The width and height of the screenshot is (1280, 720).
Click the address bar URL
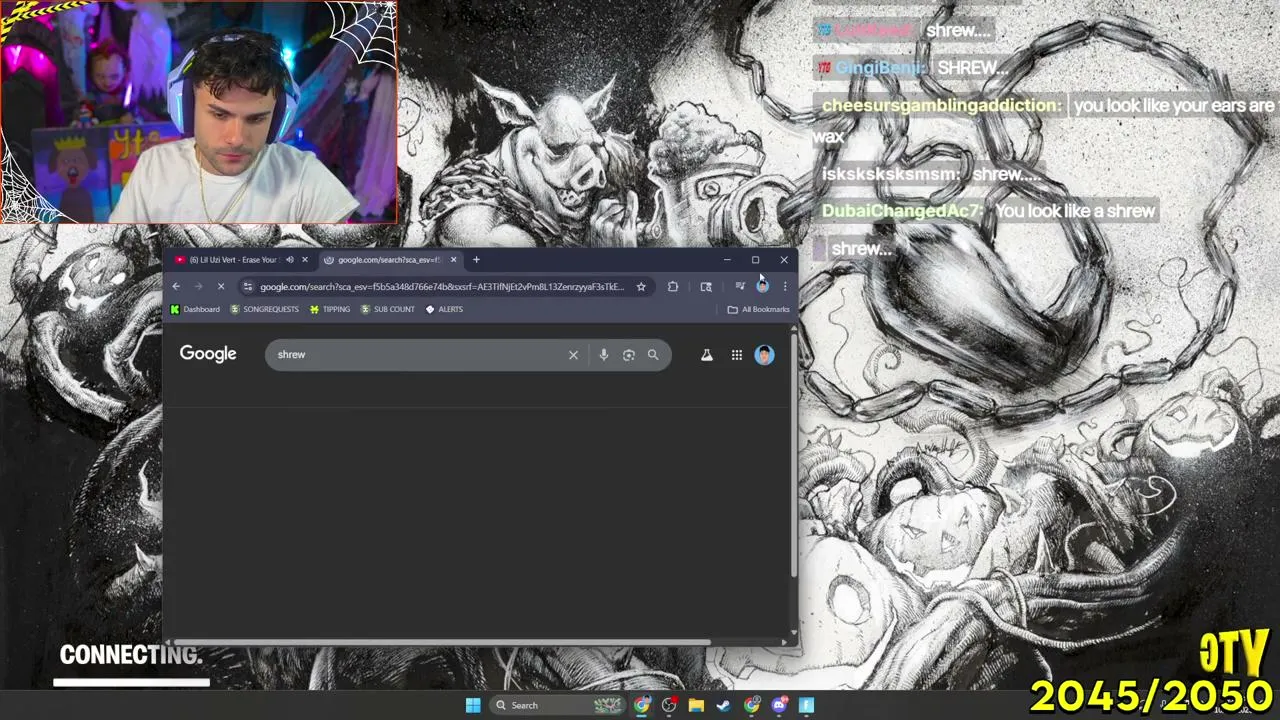coord(442,287)
